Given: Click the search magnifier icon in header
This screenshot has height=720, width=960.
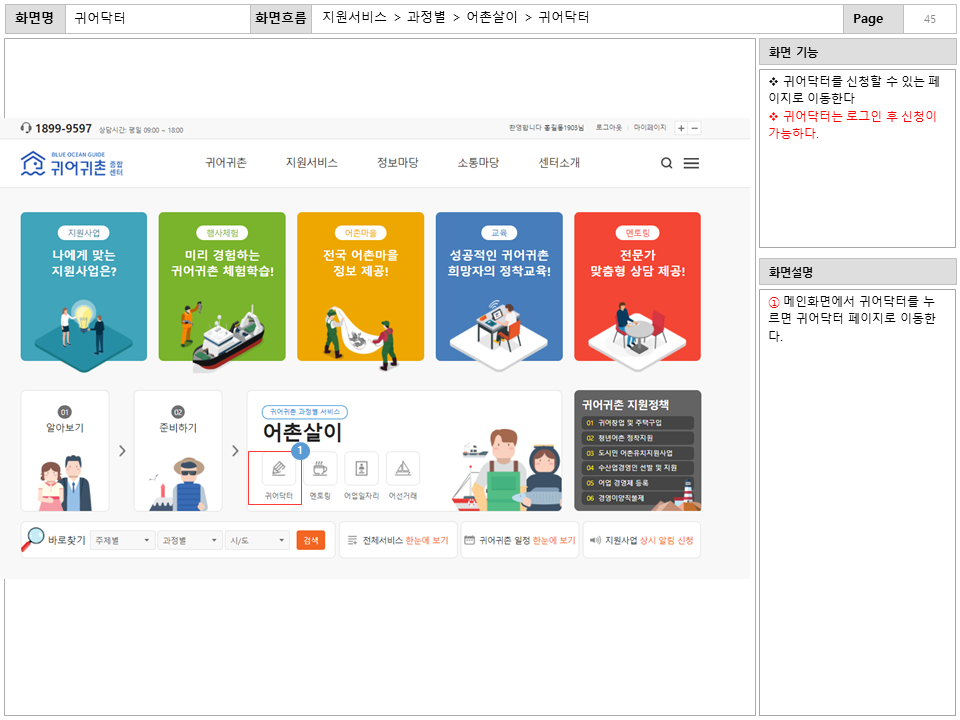Looking at the screenshot, I should click(666, 163).
